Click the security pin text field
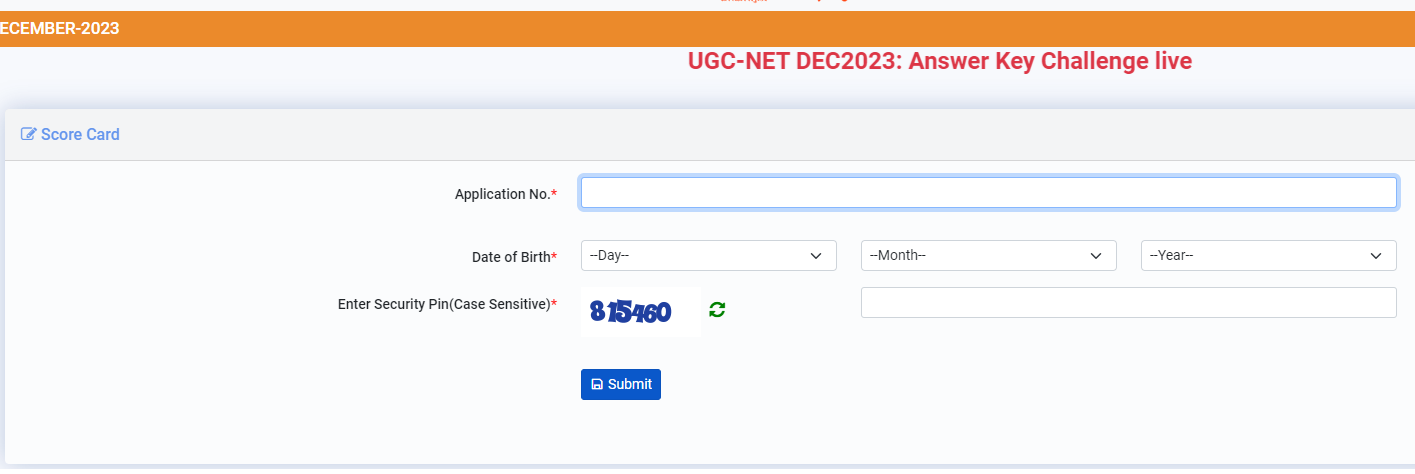Image resolution: width=1415 pixels, height=474 pixels. (x=1128, y=303)
